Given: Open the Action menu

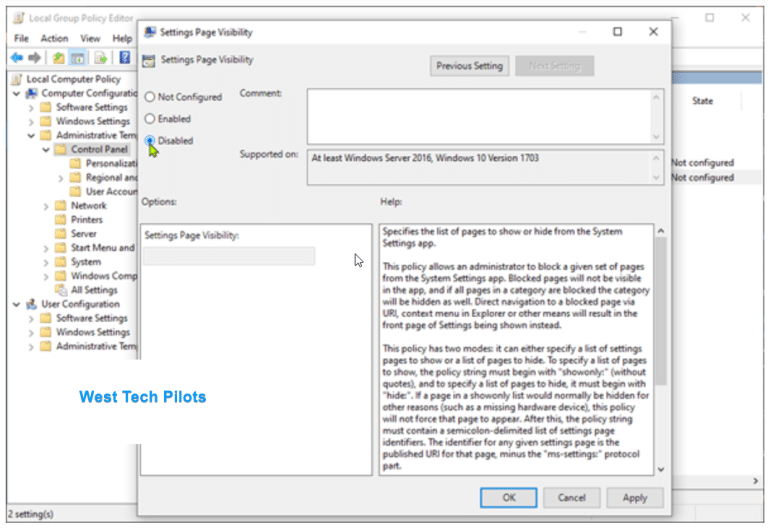Looking at the screenshot, I should [x=54, y=38].
